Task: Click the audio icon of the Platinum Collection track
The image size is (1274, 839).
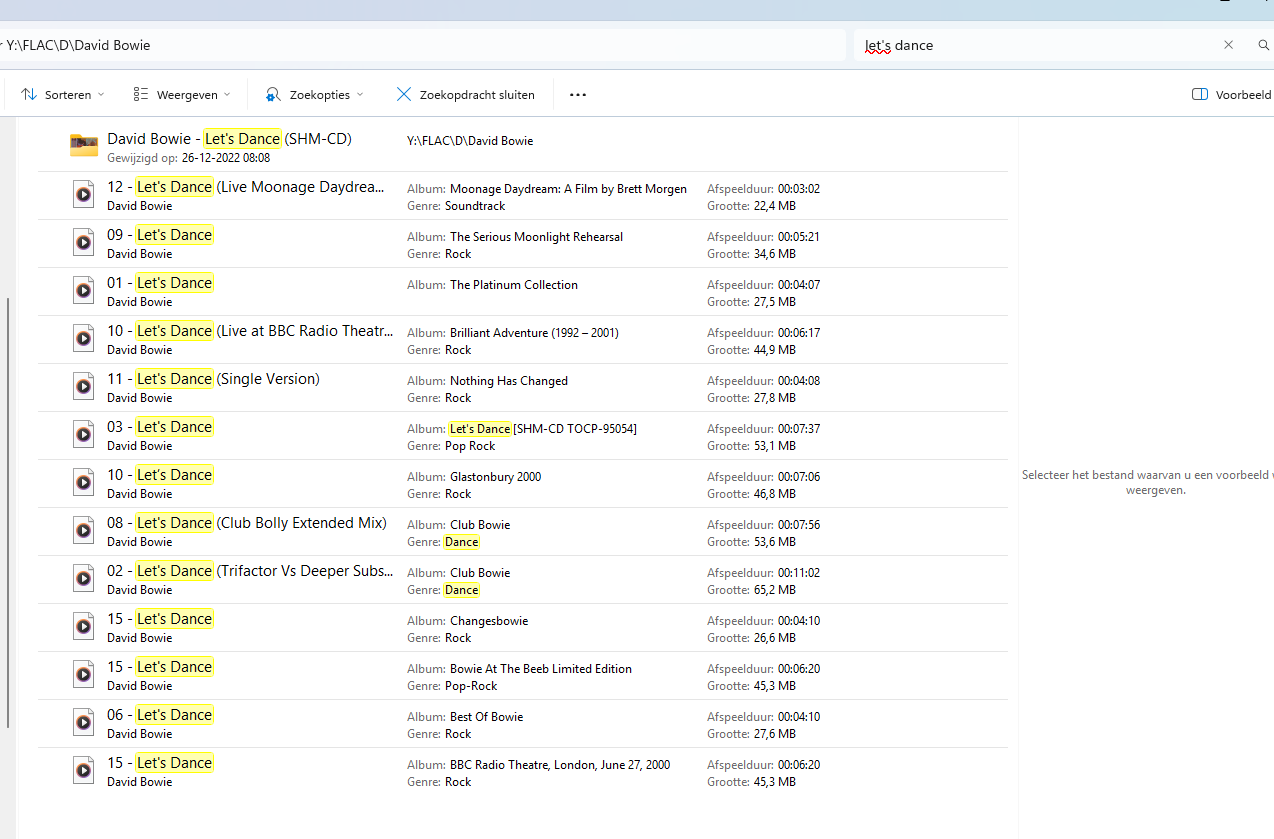Action: coord(84,291)
